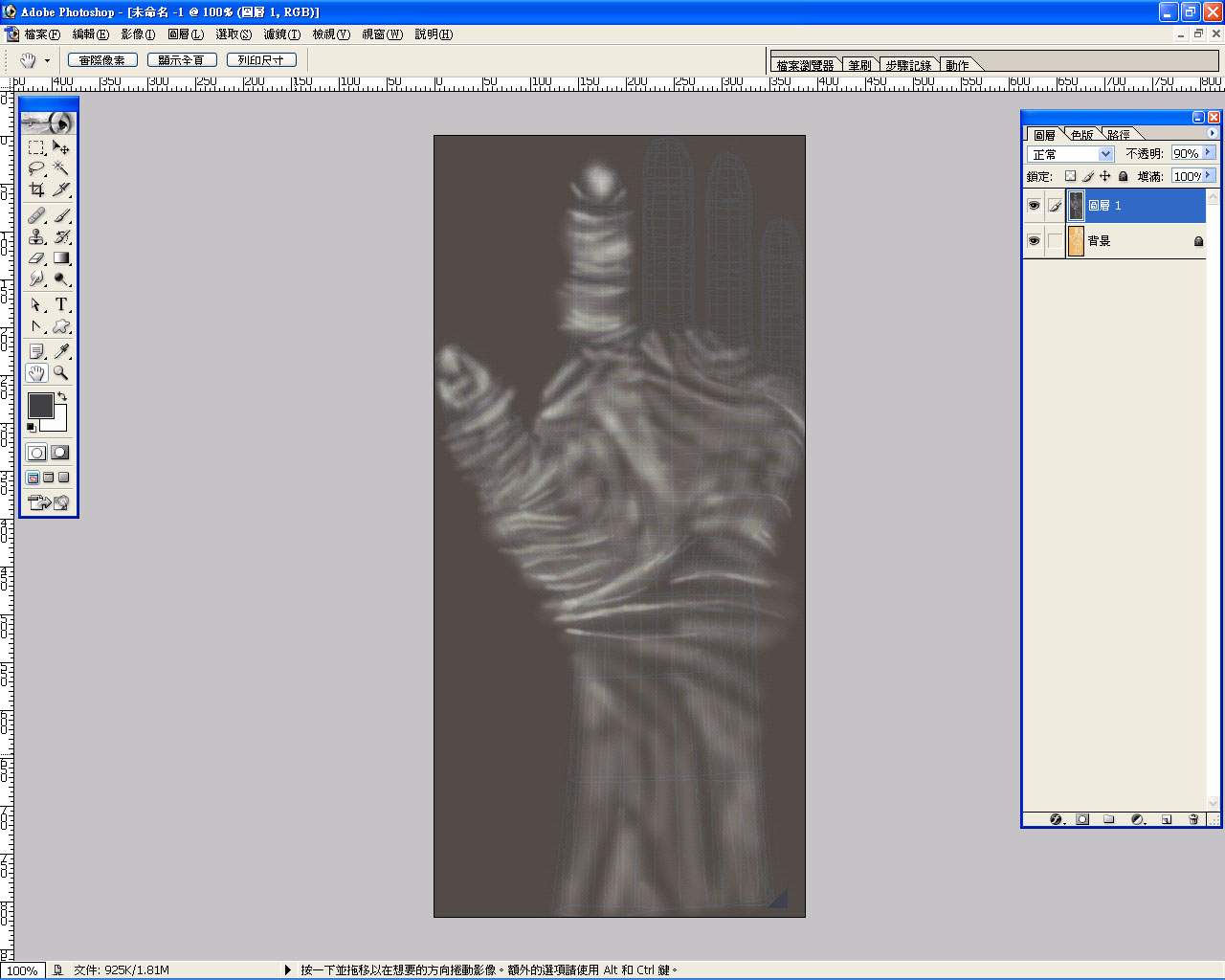Click the 列印尺寸 button
Image resolution: width=1225 pixels, height=980 pixels.
point(261,59)
